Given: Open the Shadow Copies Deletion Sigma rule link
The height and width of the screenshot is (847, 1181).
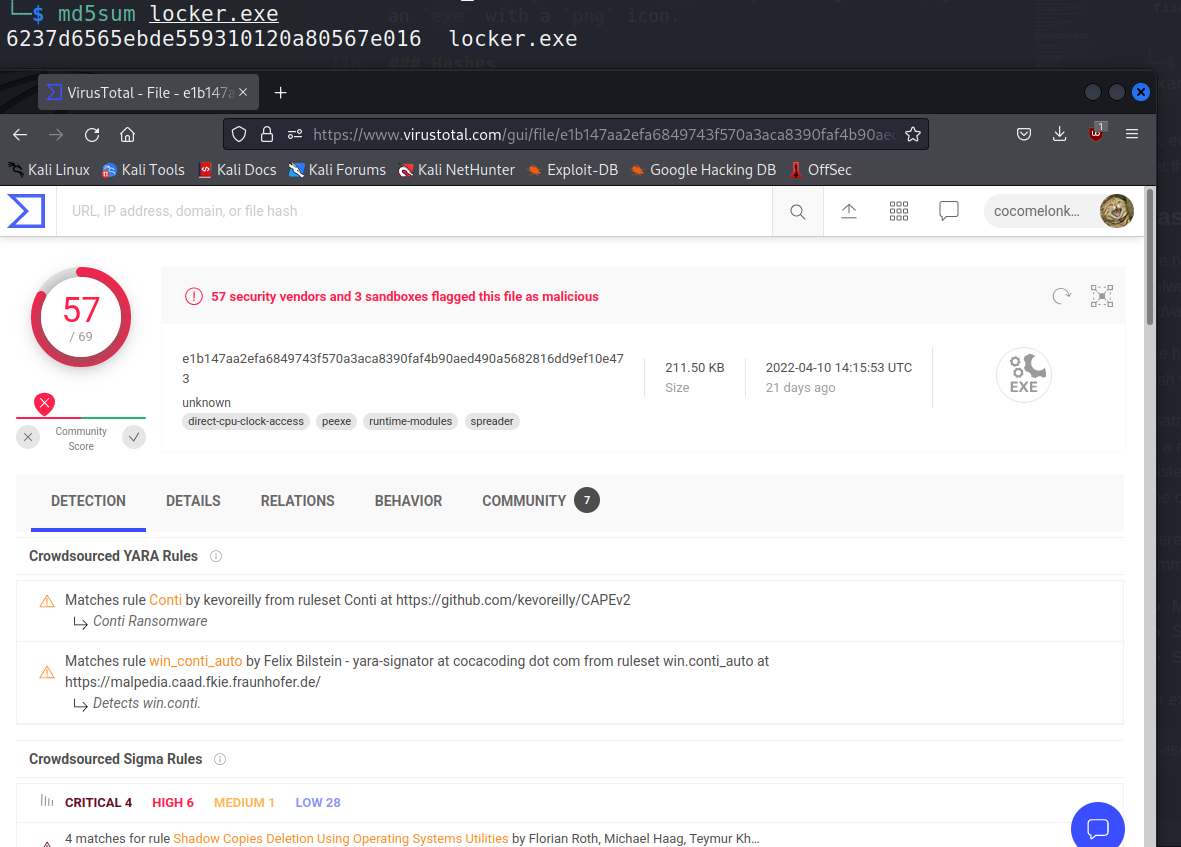Looking at the screenshot, I should 340,839.
